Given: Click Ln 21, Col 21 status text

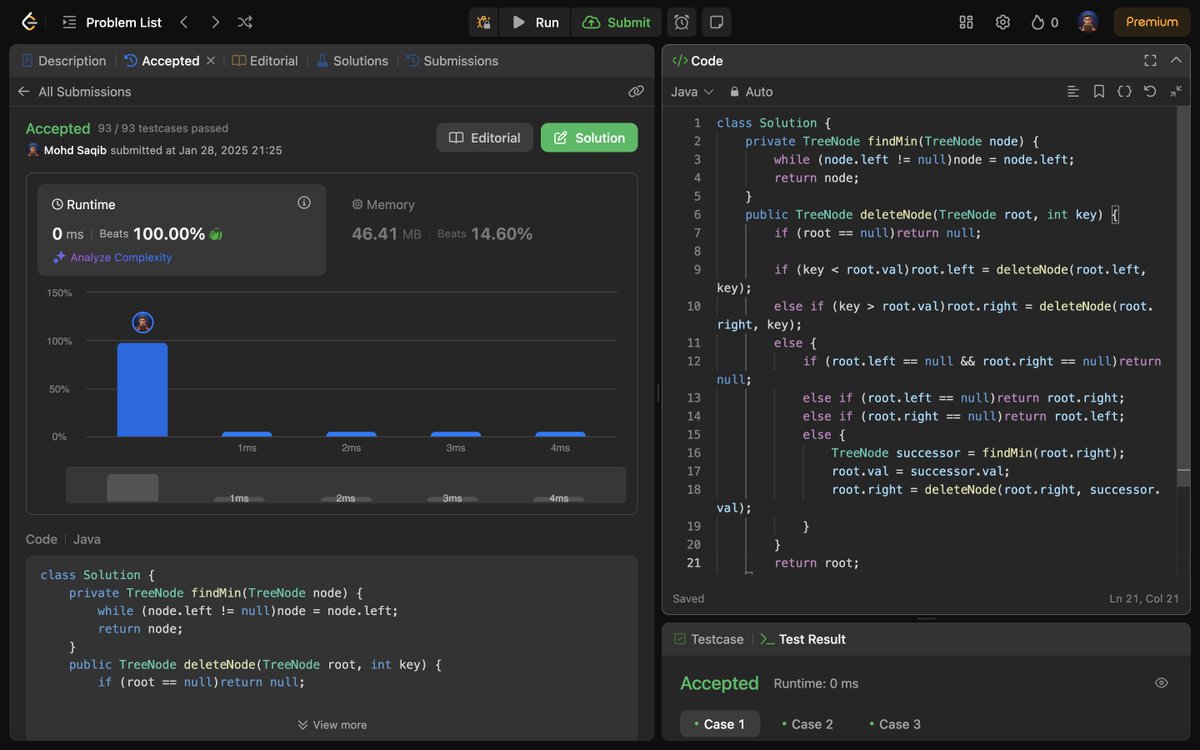Looking at the screenshot, I should pos(1144,599).
